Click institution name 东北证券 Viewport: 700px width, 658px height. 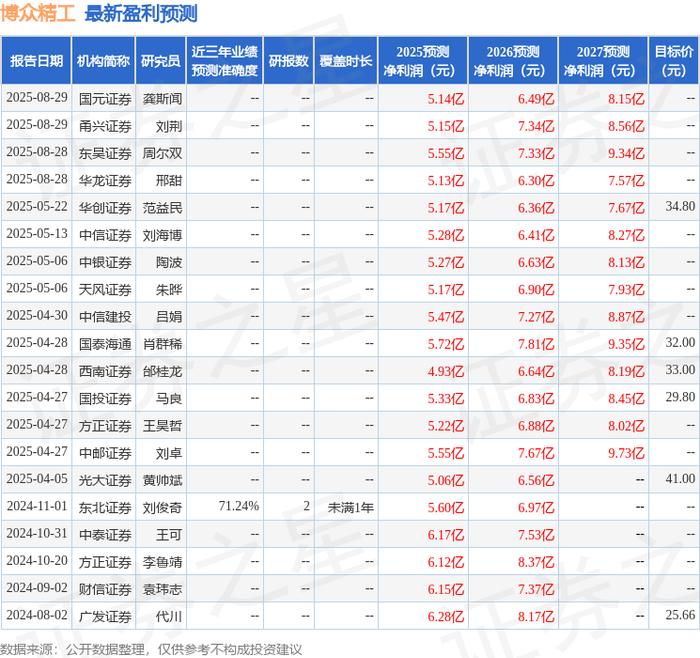(x=105, y=507)
